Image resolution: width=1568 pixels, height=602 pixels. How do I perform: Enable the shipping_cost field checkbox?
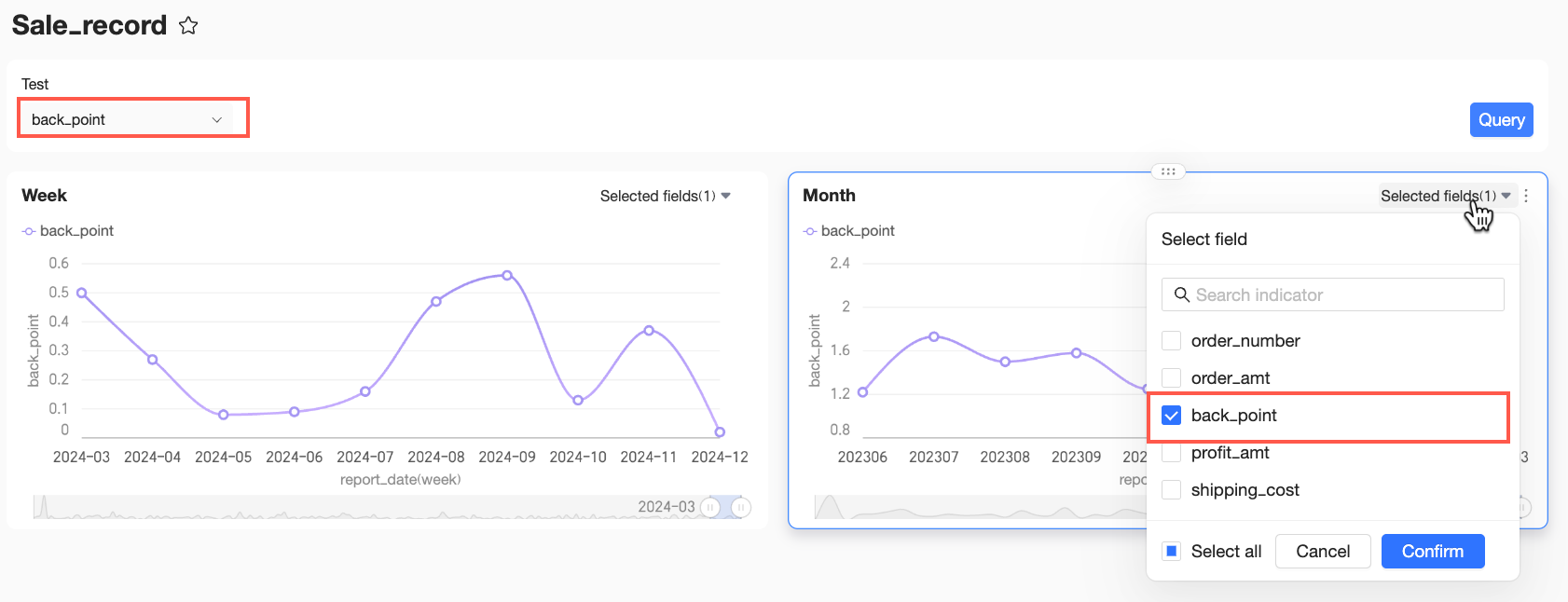pos(1172,490)
